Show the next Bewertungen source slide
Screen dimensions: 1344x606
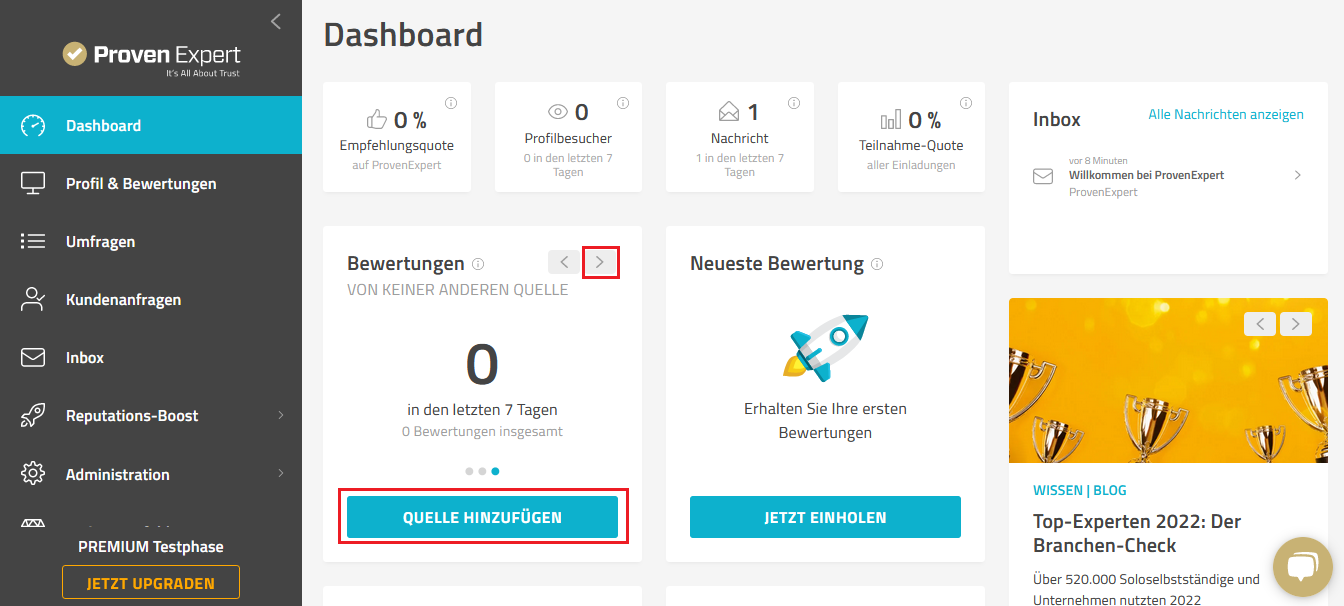point(600,262)
